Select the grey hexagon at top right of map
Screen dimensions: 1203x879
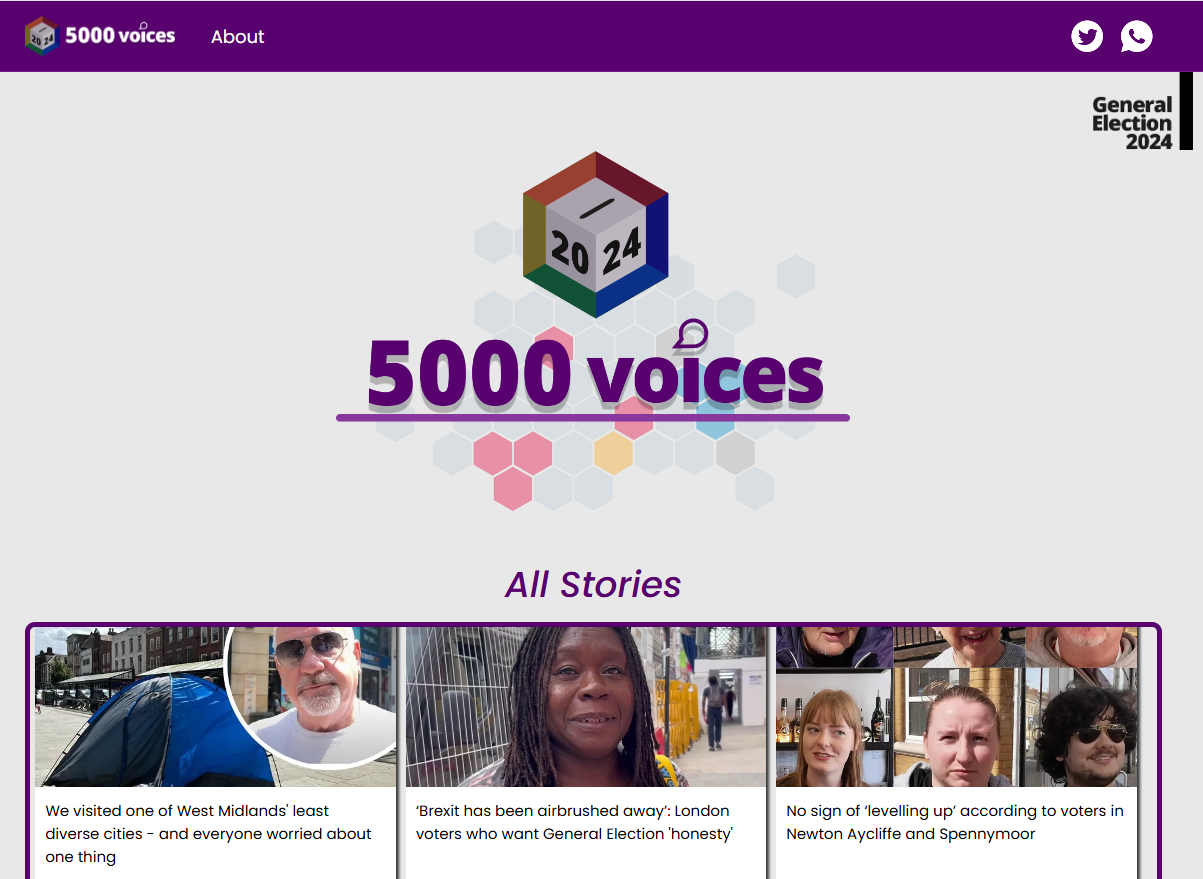(x=796, y=276)
